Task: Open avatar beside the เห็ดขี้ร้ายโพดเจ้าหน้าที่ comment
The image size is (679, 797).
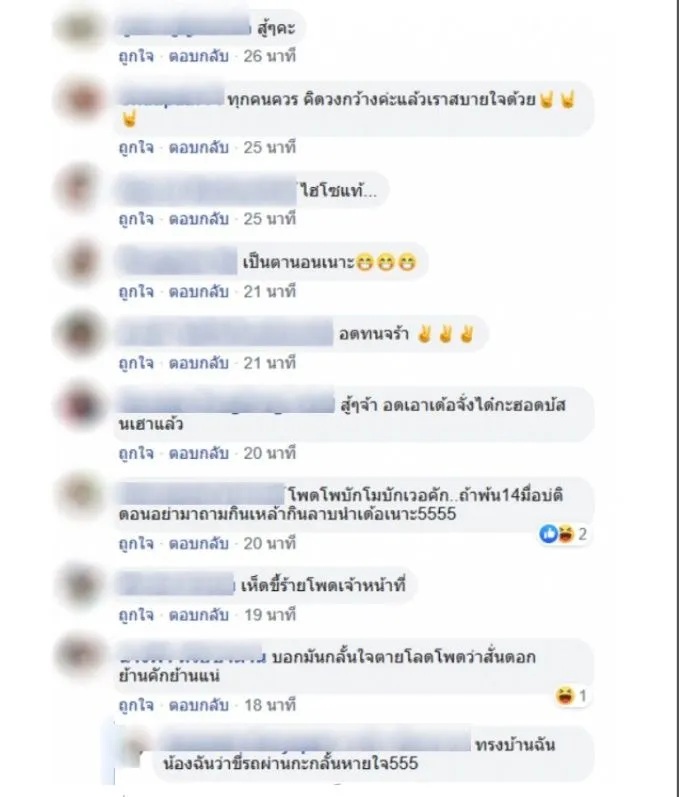Action: pos(79,585)
